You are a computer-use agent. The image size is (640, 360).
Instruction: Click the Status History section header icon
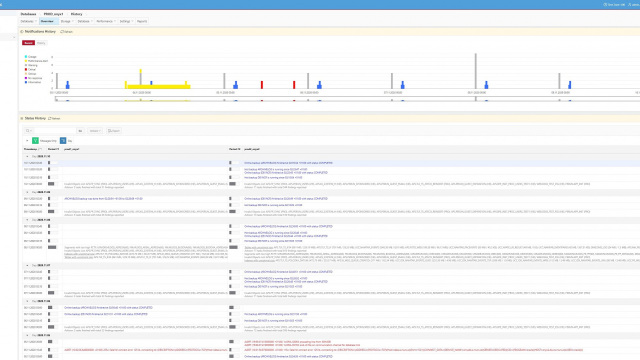[22, 118]
